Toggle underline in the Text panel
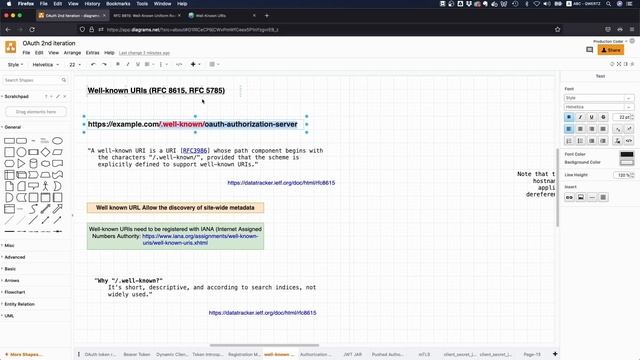640x360 pixels. (592, 117)
